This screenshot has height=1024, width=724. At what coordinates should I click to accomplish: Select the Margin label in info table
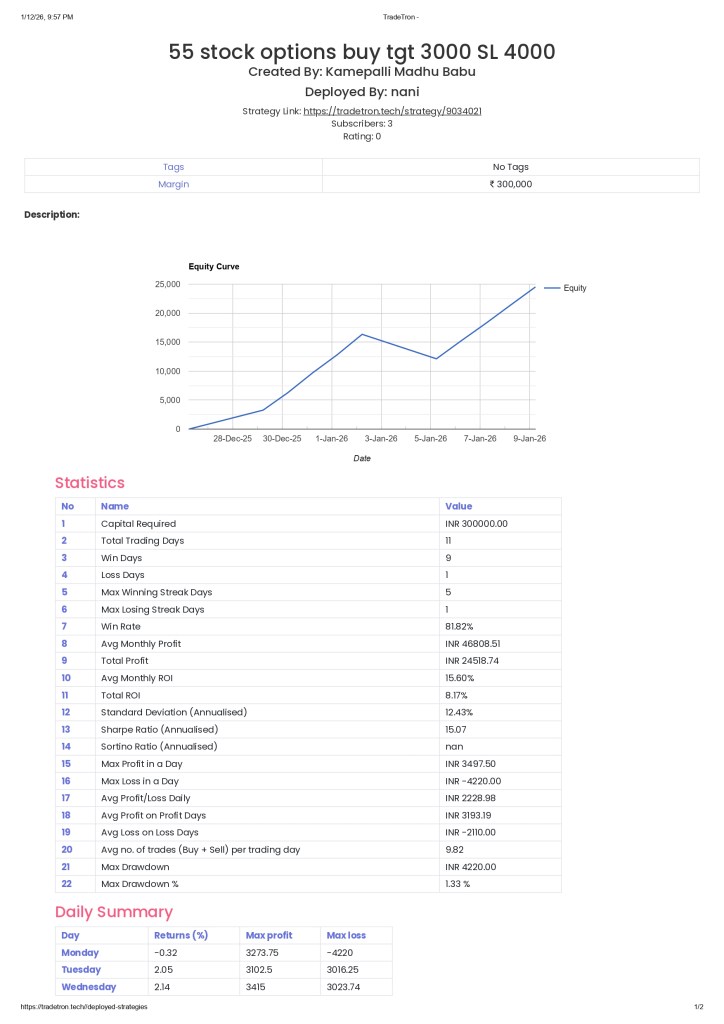(173, 184)
